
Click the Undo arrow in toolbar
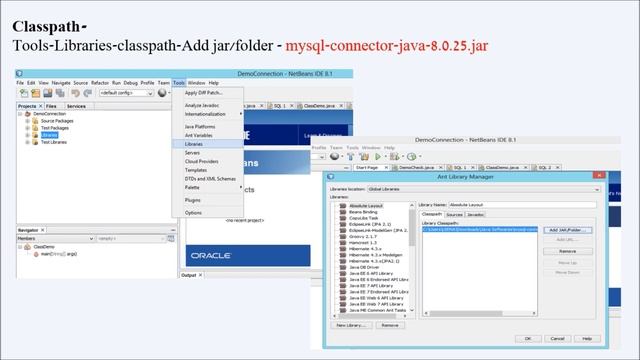[x=76, y=93]
